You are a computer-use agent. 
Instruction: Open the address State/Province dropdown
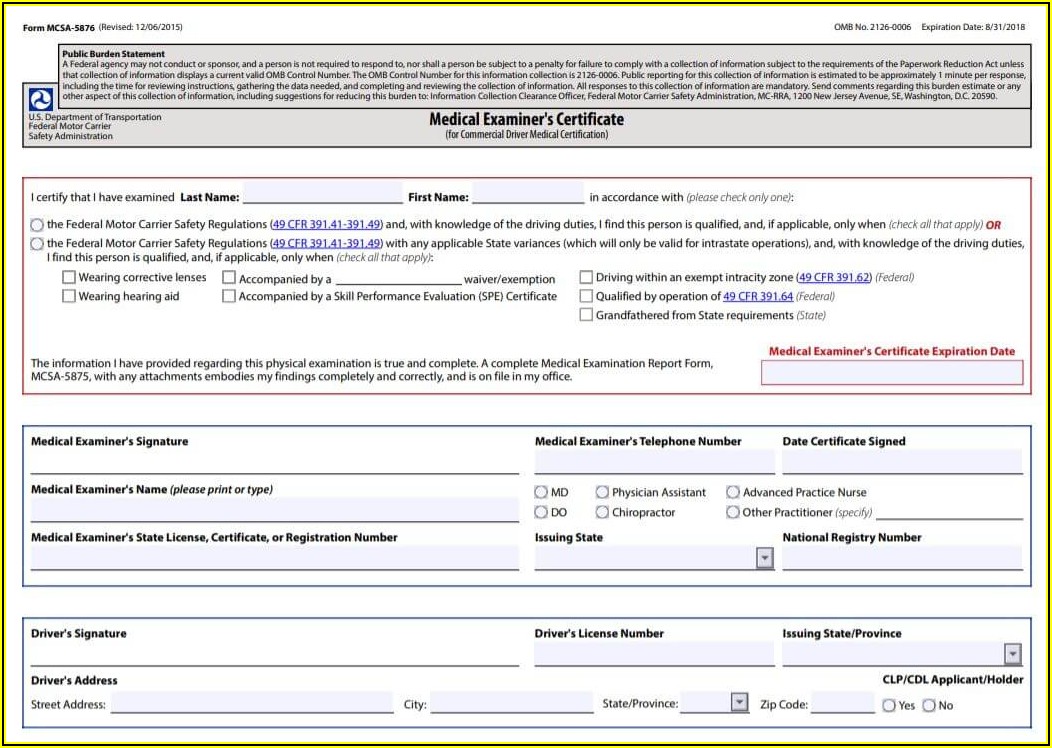(739, 702)
